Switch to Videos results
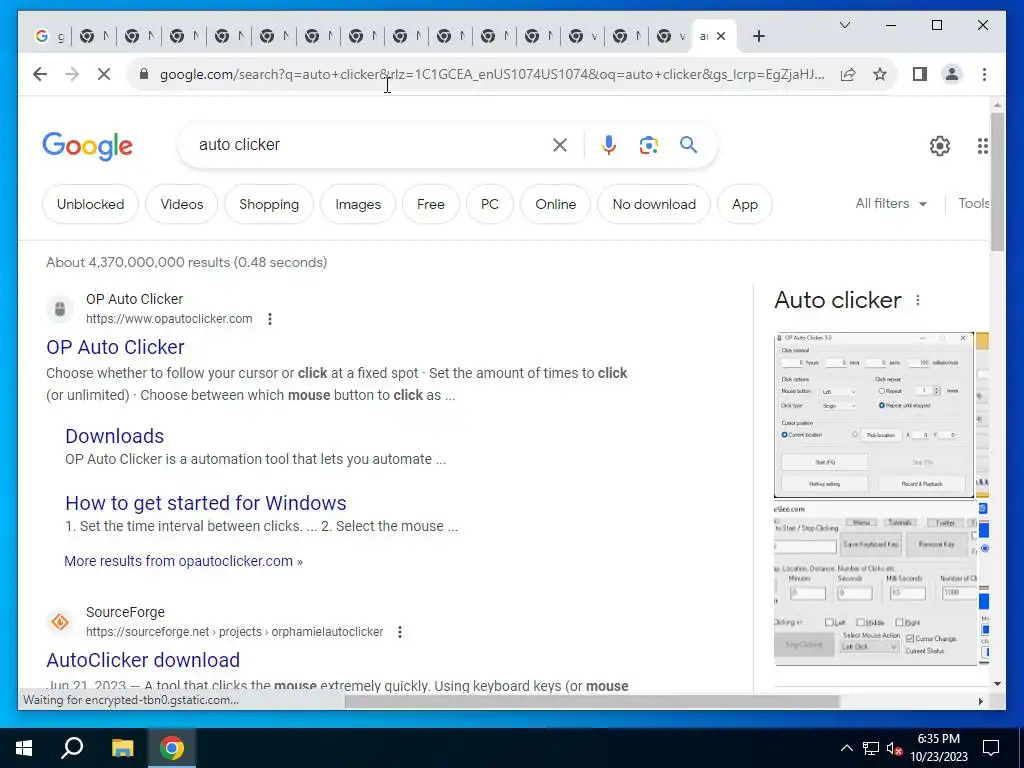This screenshot has width=1024, height=768. [182, 204]
